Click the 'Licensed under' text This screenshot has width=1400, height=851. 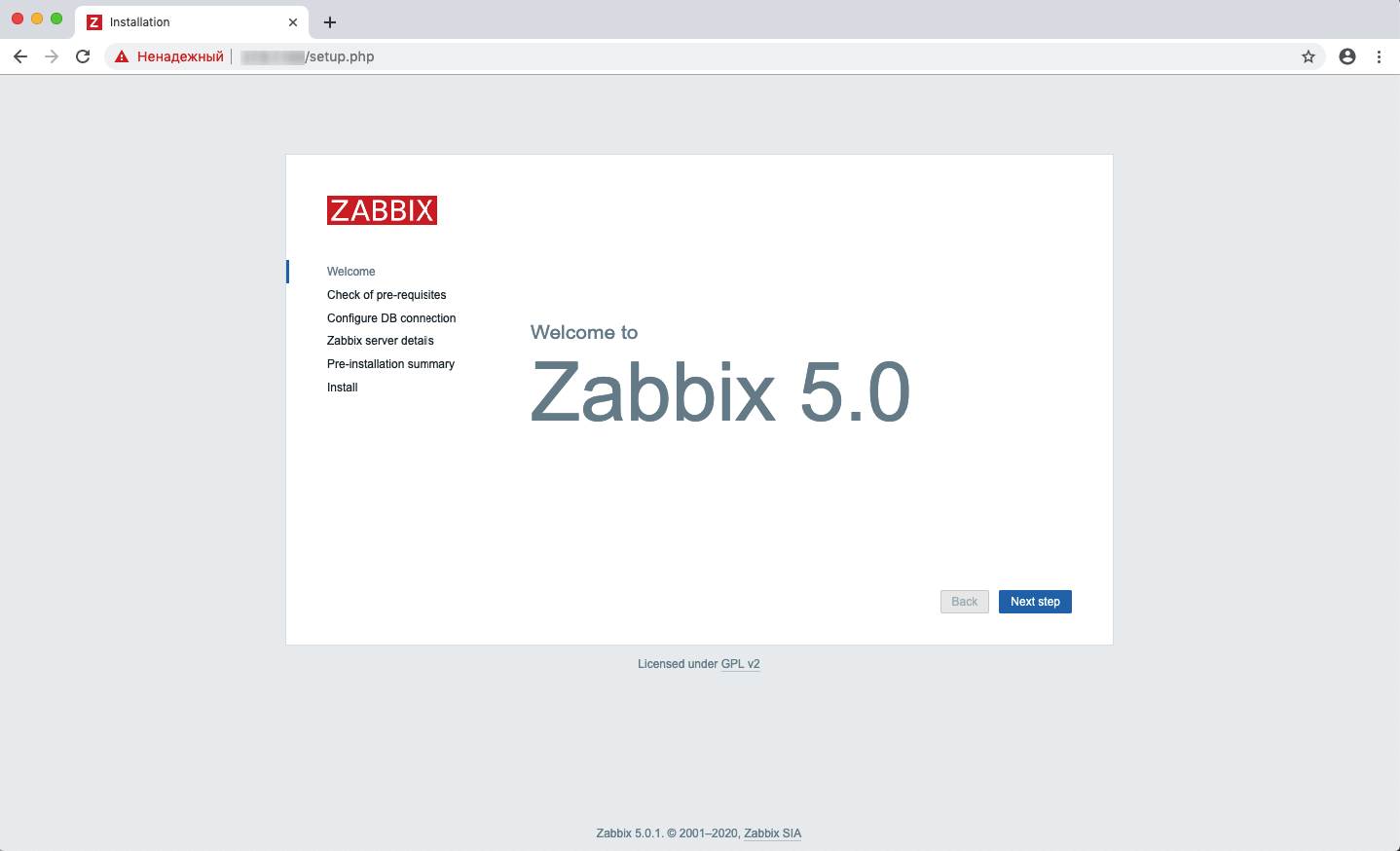[678, 664]
